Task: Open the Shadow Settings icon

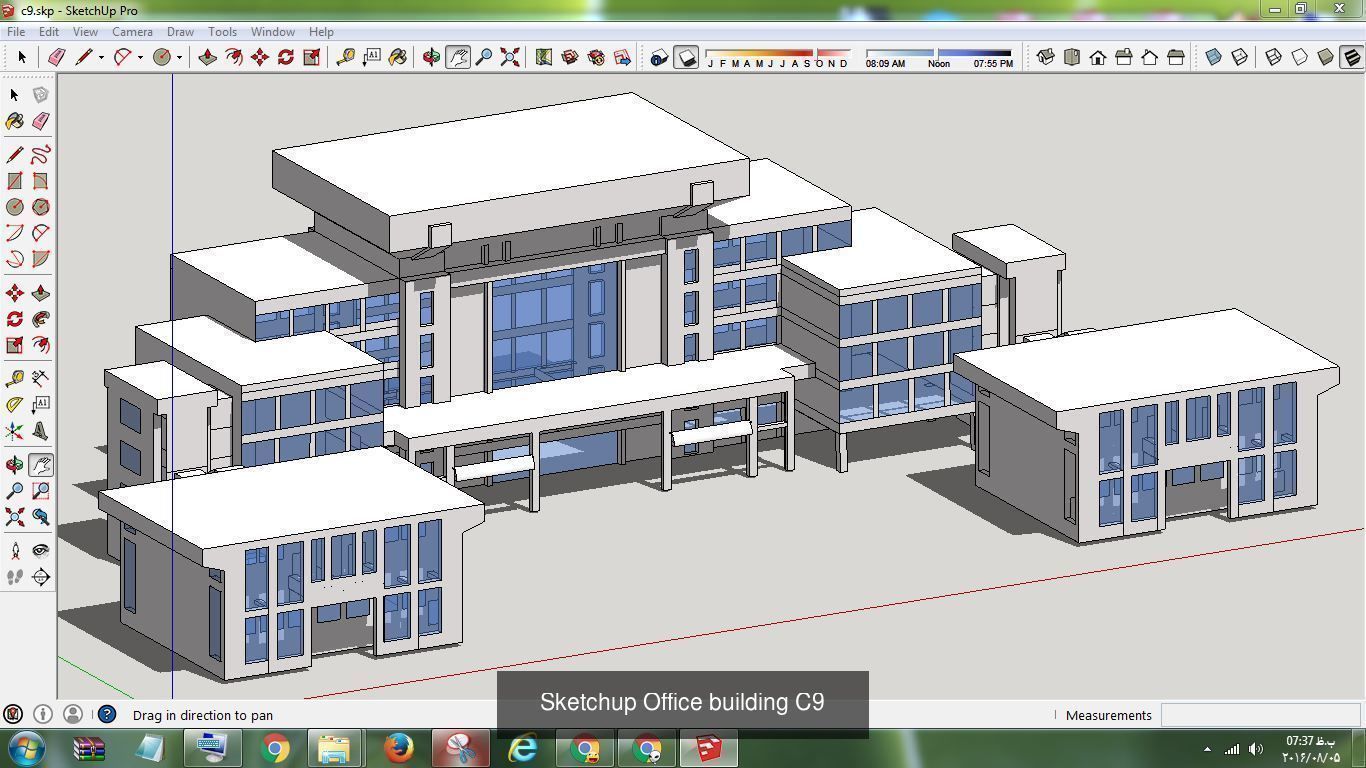Action: pos(658,57)
